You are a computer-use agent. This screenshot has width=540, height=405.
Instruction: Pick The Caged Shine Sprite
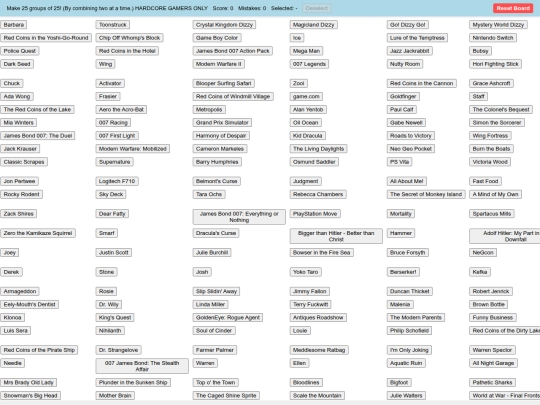tap(226, 395)
